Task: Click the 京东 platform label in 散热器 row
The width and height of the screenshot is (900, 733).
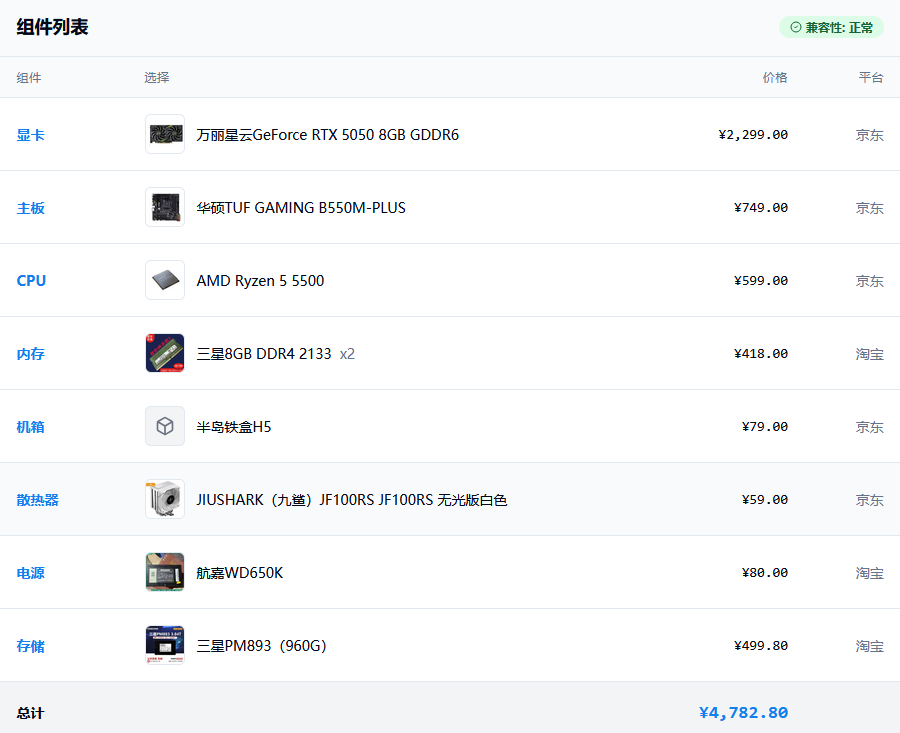Action: [x=870, y=499]
